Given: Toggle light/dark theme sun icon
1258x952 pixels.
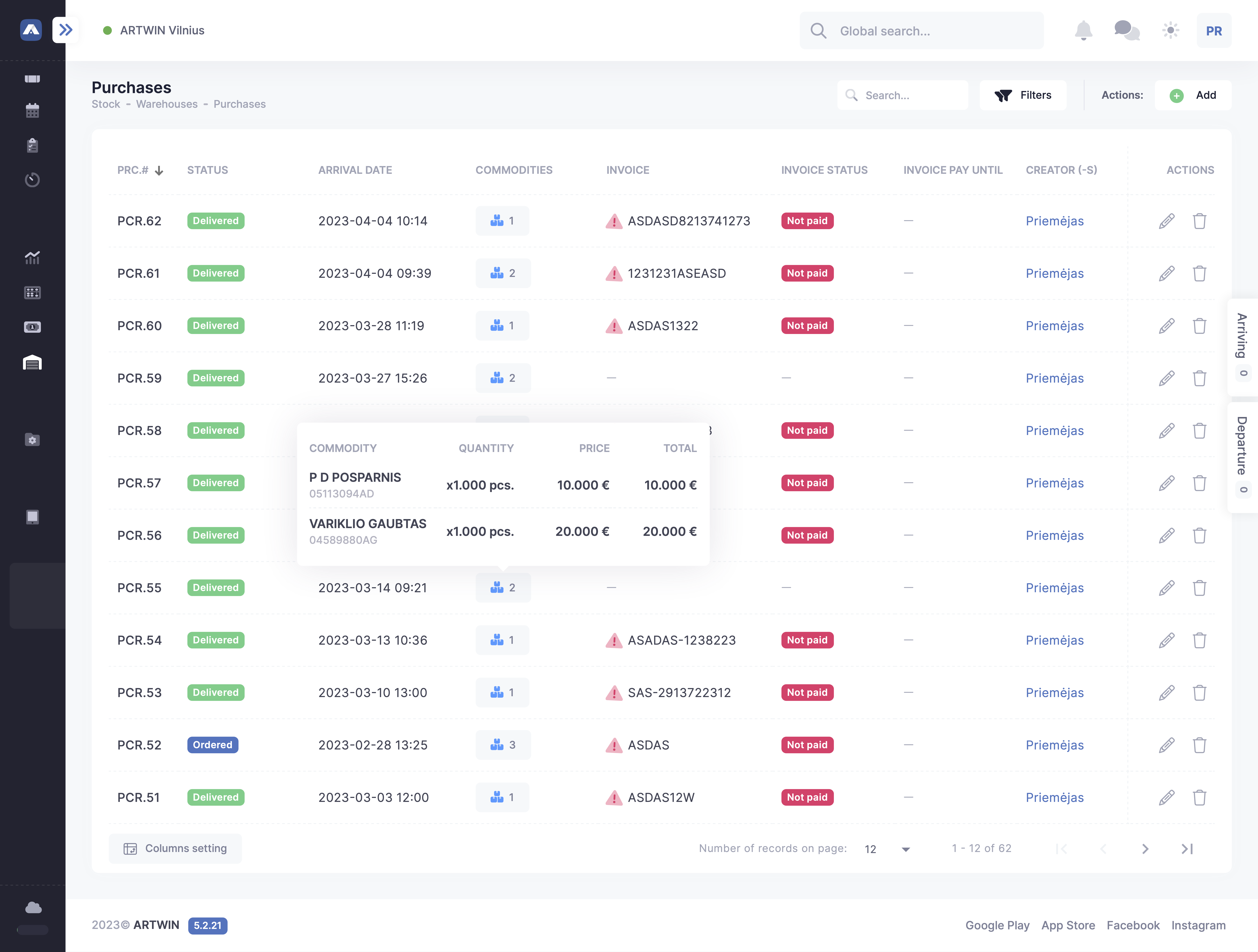Looking at the screenshot, I should click(1170, 31).
